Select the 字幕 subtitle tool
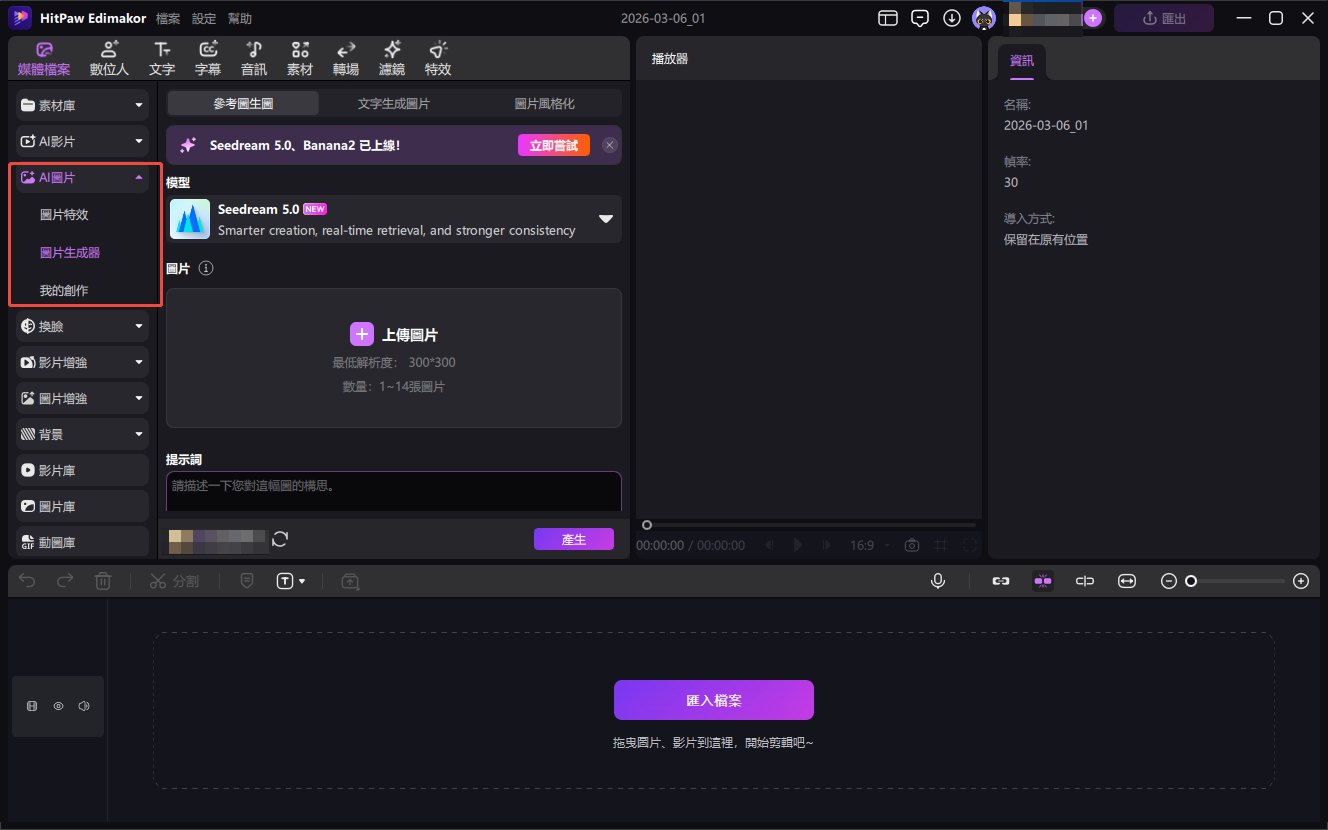Image resolution: width=1328 pixels, height=830 pixels. pos(208,59)
